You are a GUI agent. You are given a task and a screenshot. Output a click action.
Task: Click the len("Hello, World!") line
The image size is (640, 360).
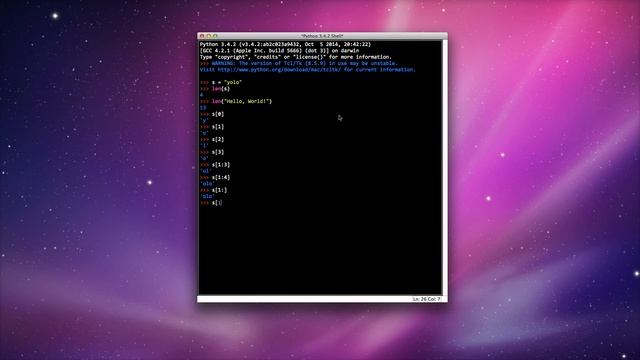click(x=236, y=101)
